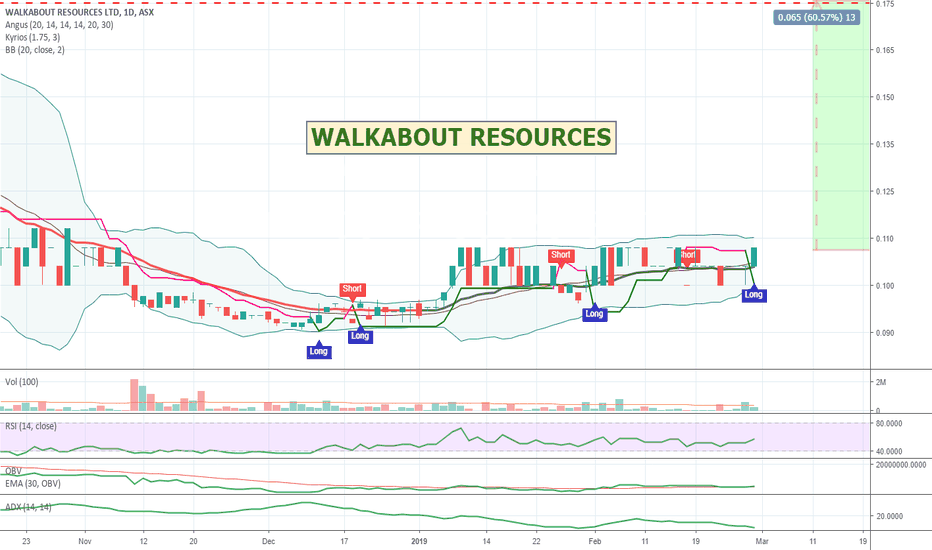Viewport: 932px width, 550px height.
Task: Click the Feb date on time axis
Action: pos(594,541)
